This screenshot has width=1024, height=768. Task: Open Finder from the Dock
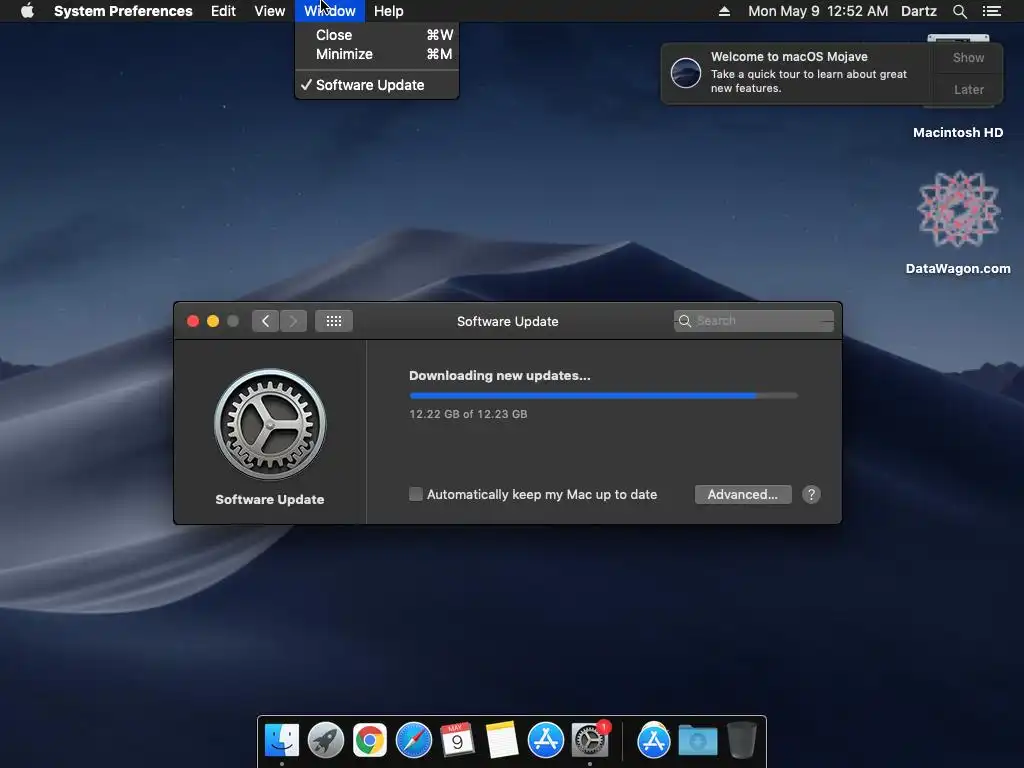coord(281,740)
